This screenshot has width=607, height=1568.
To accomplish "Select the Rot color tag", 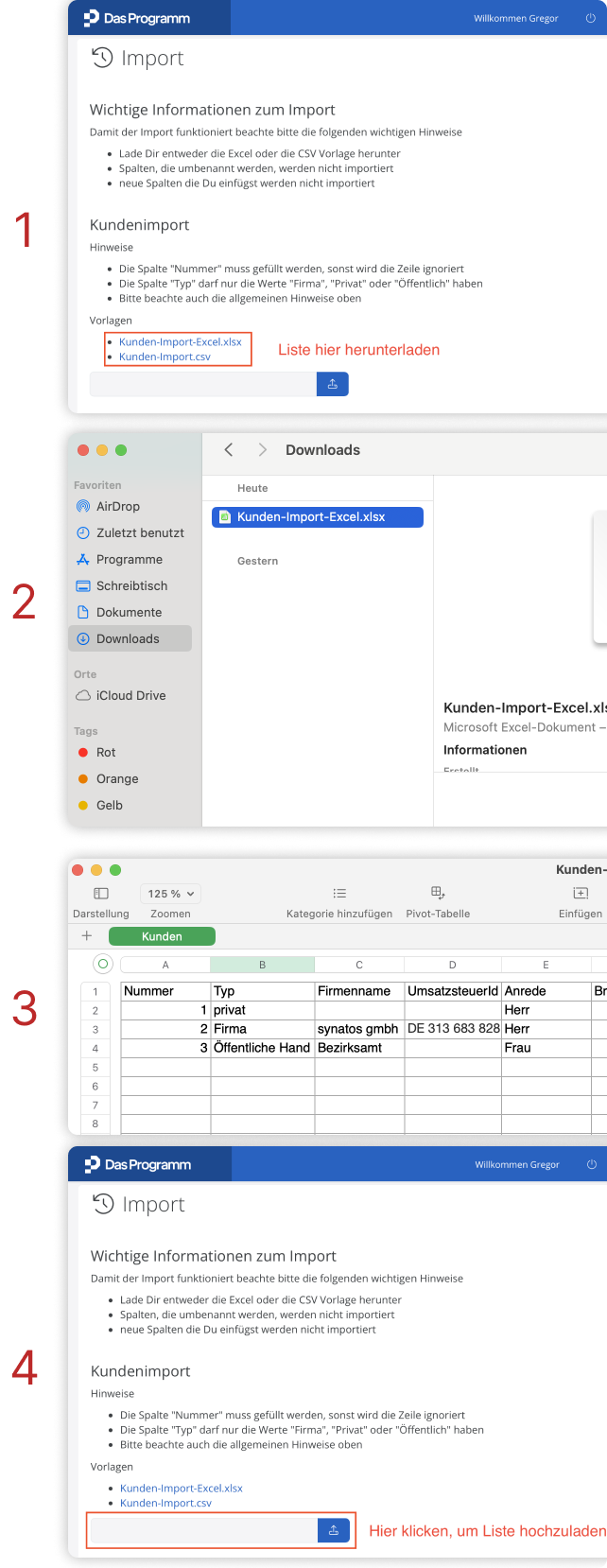I will tap(105, 753).
